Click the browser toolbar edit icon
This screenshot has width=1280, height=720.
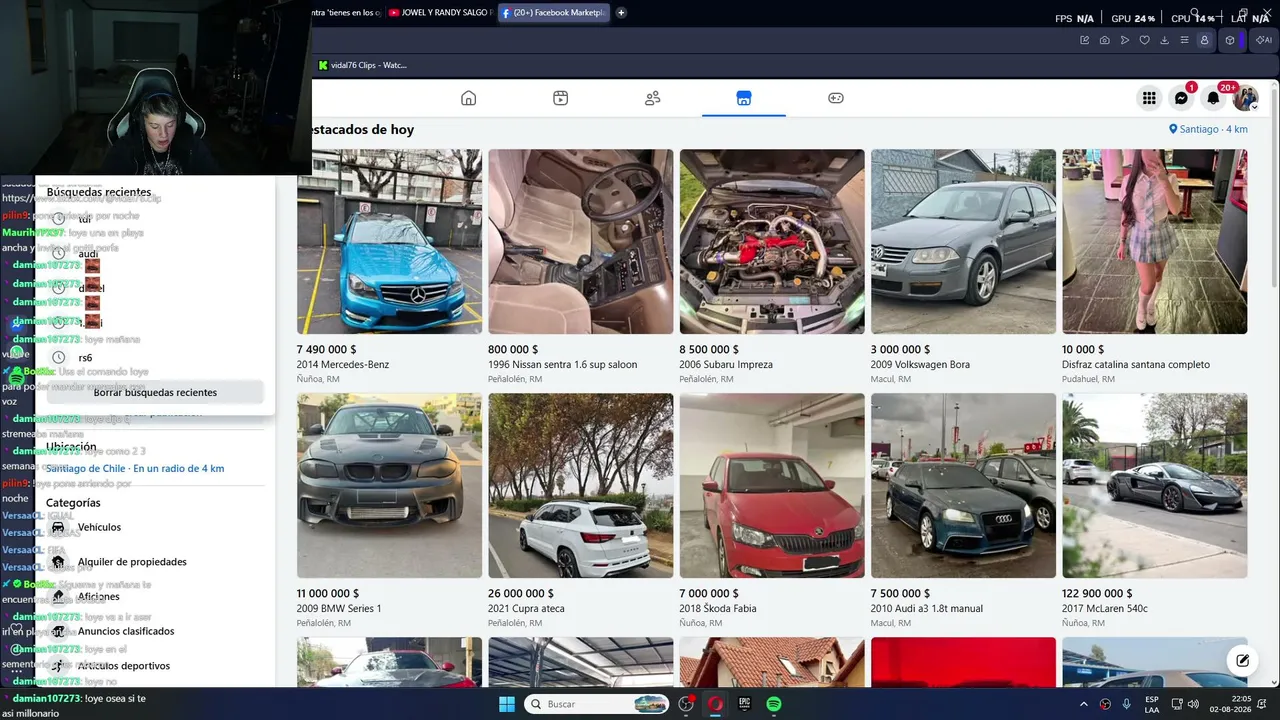[1084, 40]
